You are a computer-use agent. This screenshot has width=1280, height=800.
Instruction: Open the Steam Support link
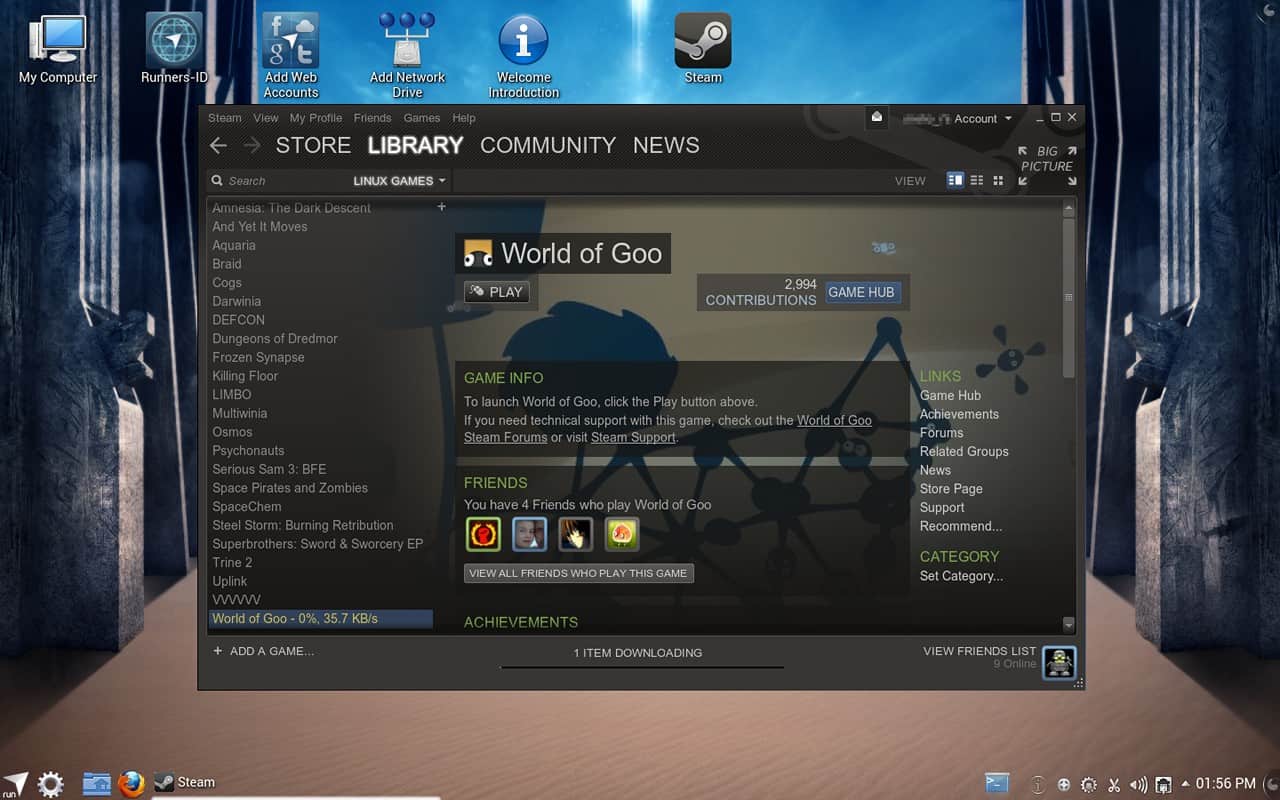click(x=633, y=437)
